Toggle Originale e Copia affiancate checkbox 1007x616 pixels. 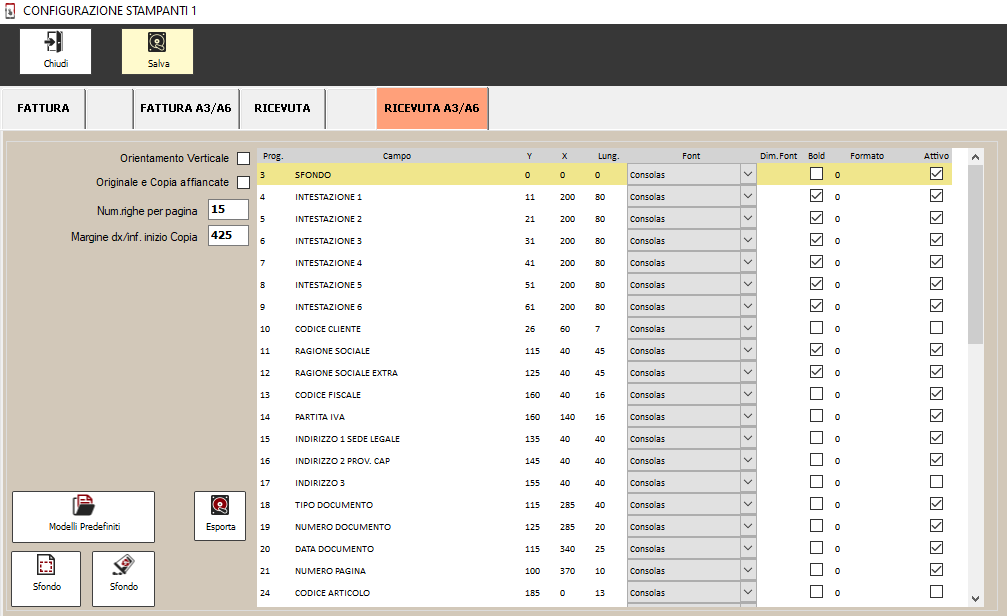(x=243, y=183)
